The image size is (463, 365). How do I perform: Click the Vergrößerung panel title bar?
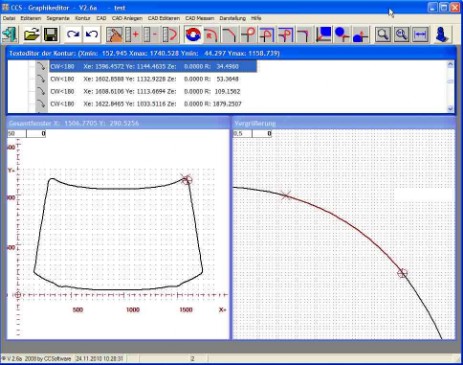pos(343,123)
